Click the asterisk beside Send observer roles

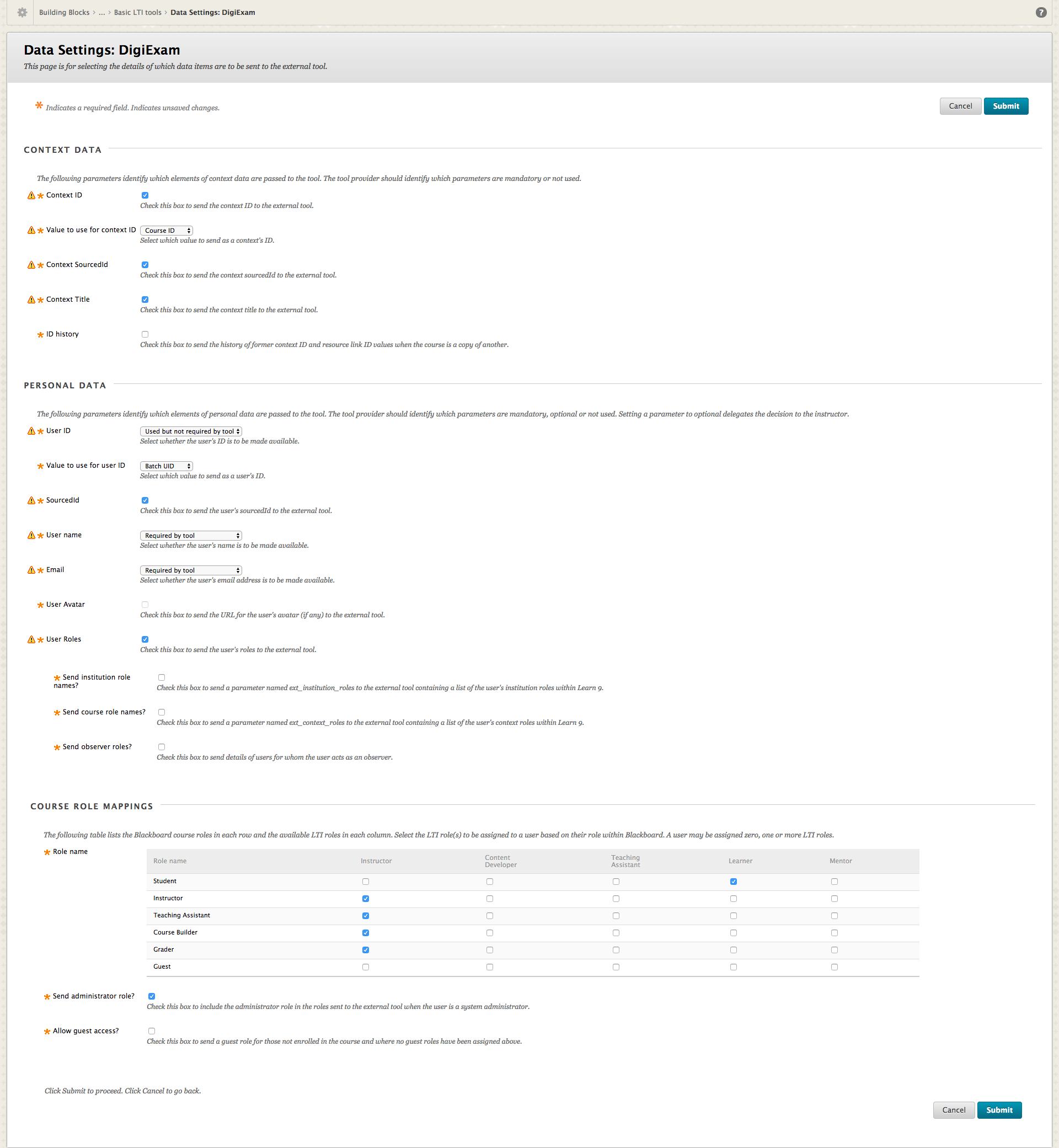57,747
